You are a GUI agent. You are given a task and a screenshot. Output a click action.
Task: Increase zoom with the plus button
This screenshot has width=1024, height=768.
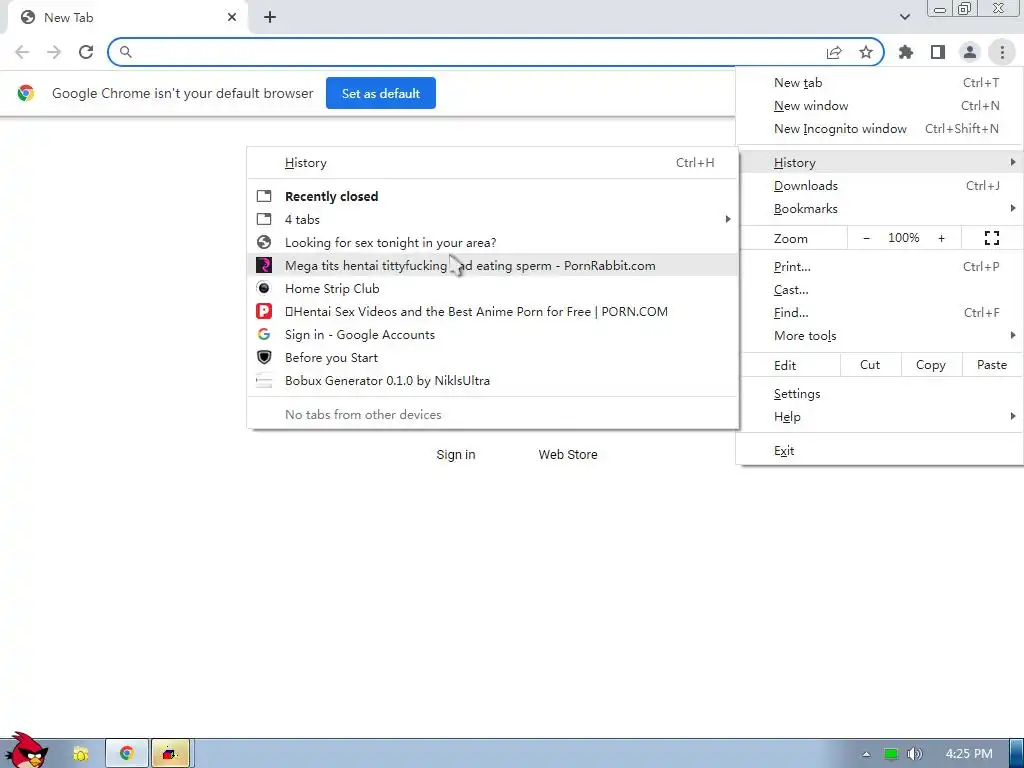941,238
